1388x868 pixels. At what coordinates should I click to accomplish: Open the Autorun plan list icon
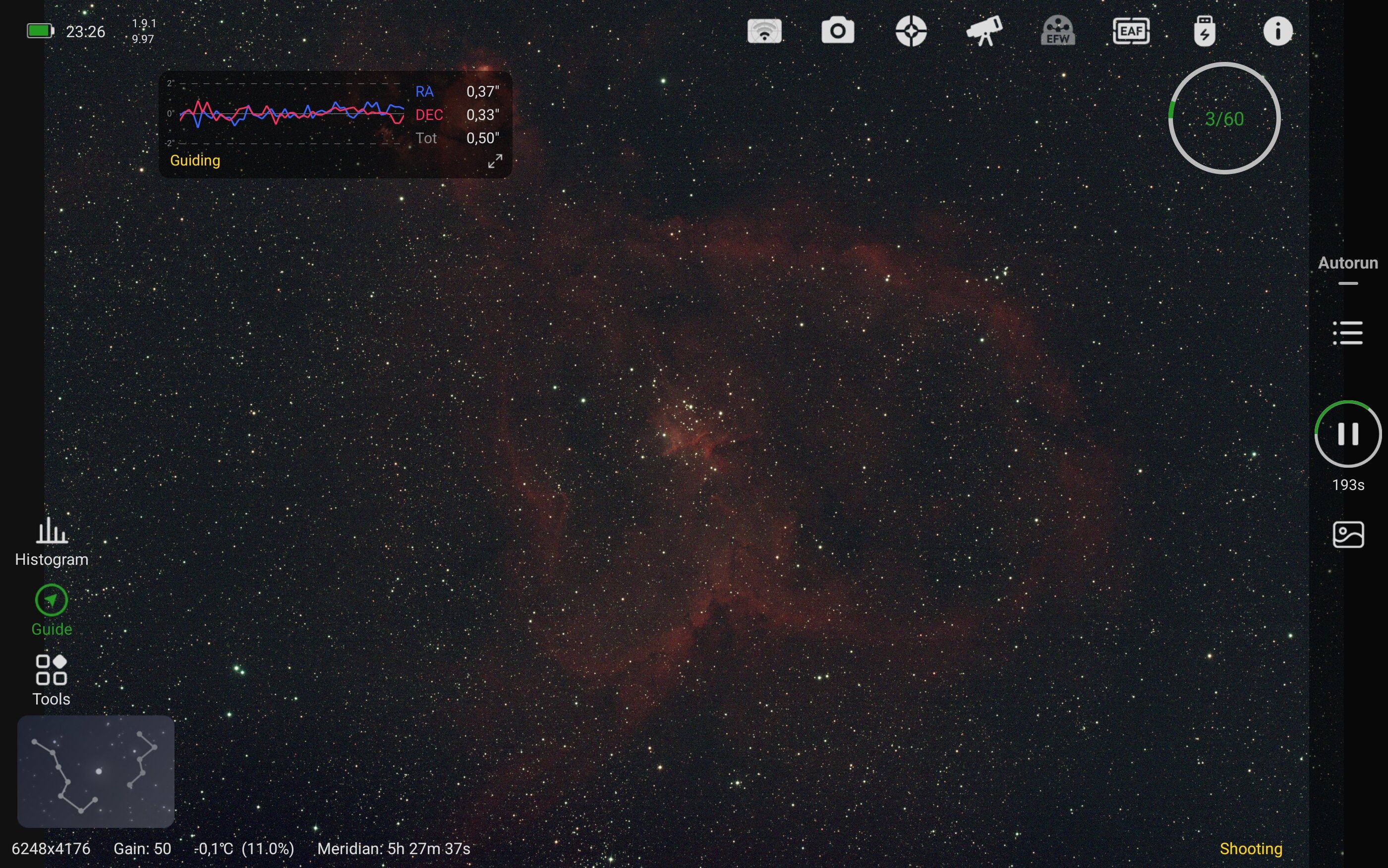tap(1348, 333)
